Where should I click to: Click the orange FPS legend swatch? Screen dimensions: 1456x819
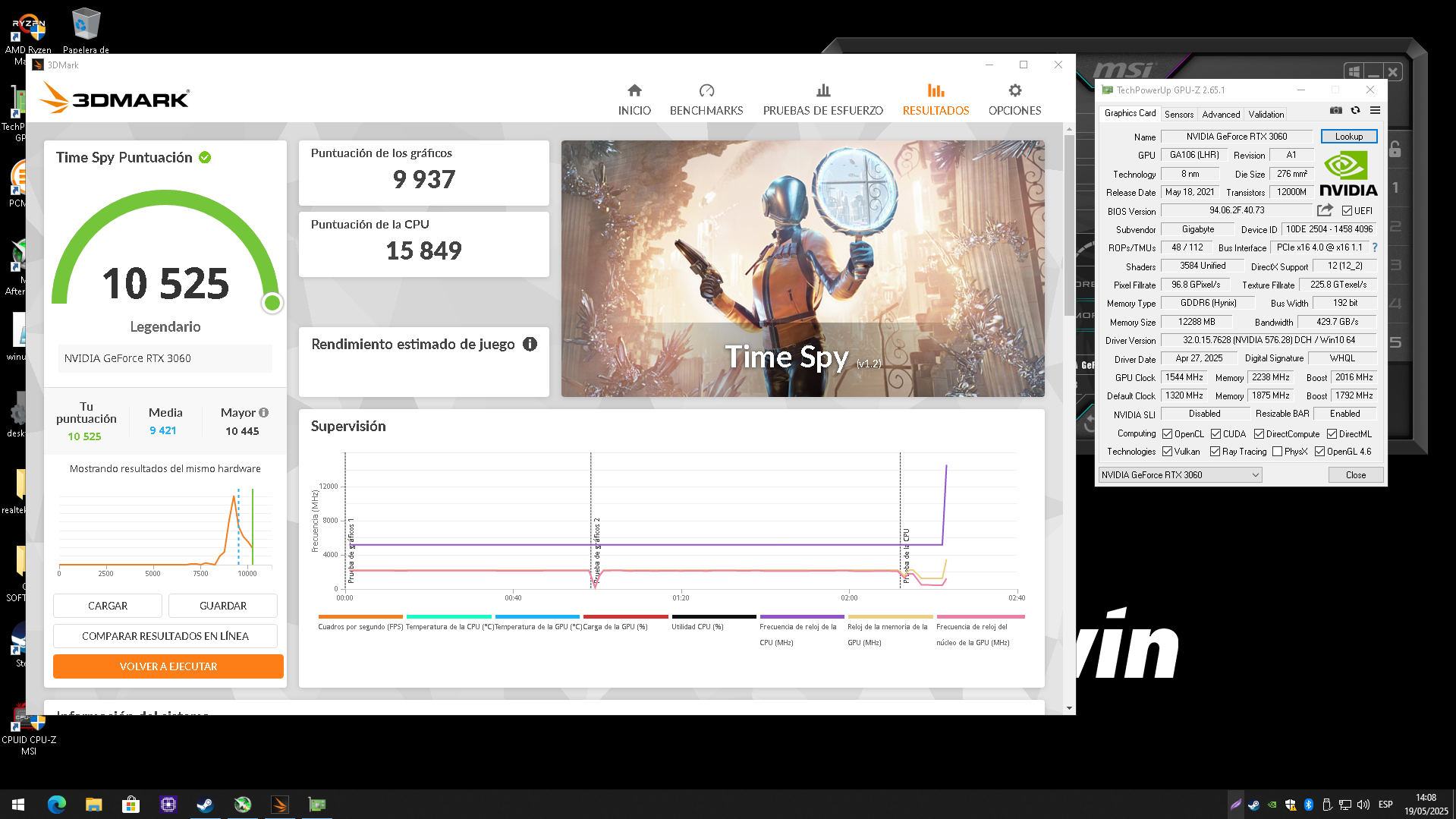click(x=360, y=616)
